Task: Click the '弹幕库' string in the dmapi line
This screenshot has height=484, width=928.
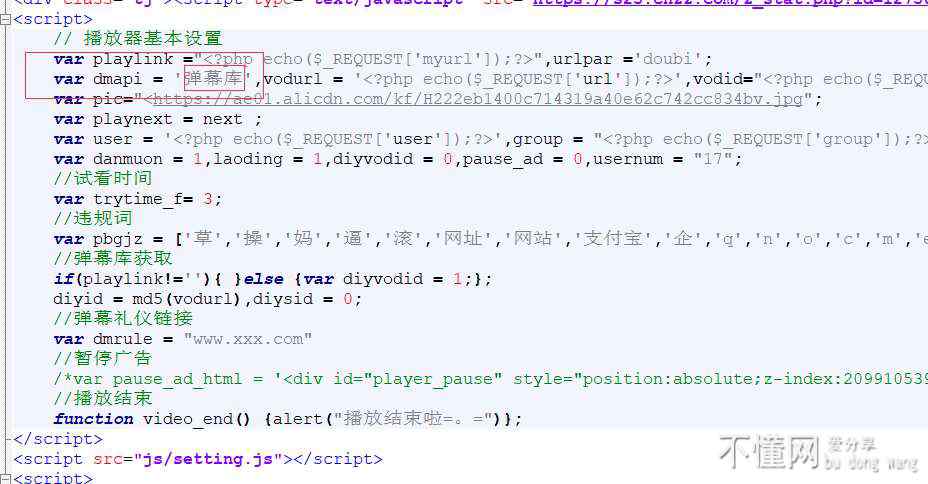Action: click(x=214, y=79)
